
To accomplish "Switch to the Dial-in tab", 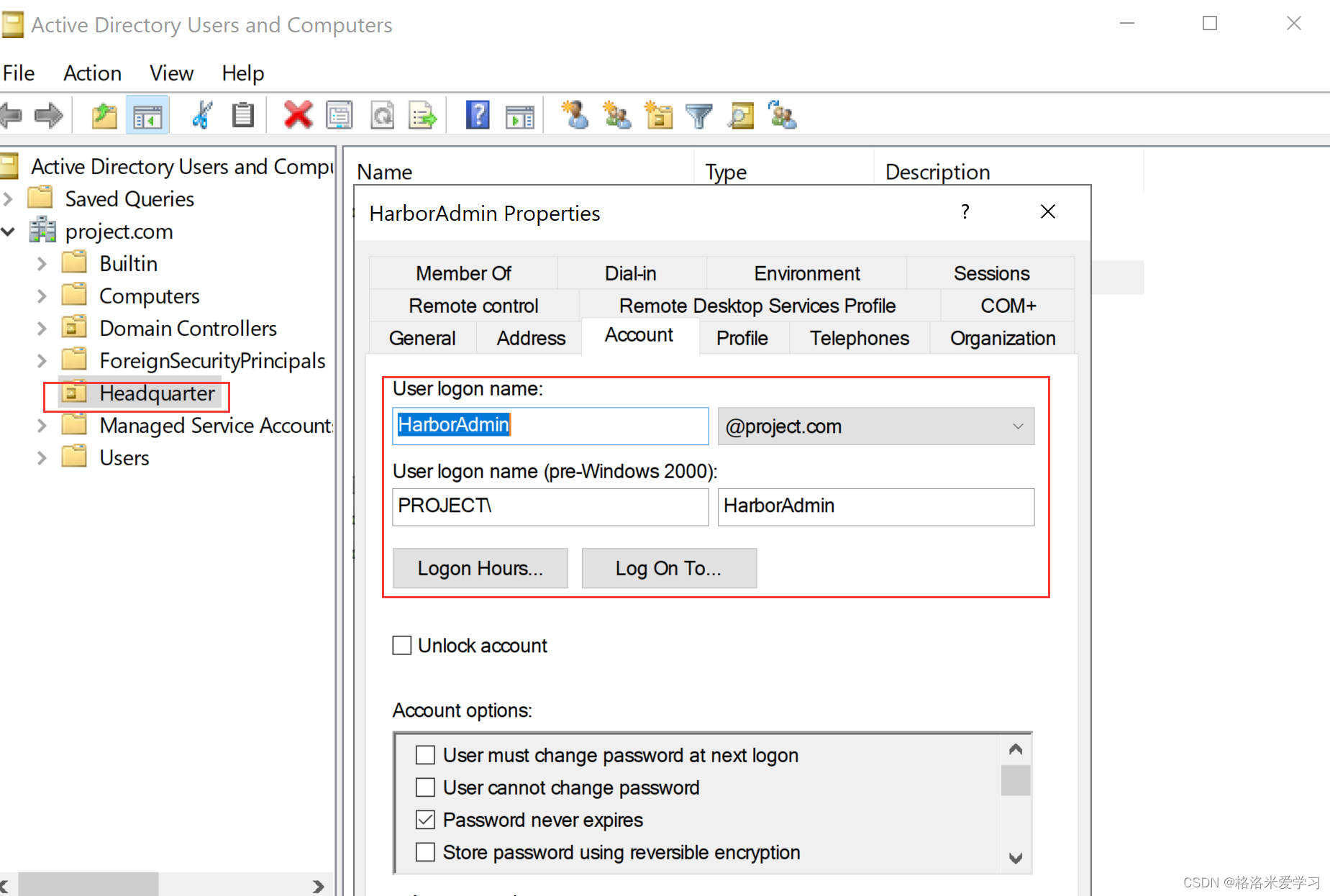I will [630, 273].
